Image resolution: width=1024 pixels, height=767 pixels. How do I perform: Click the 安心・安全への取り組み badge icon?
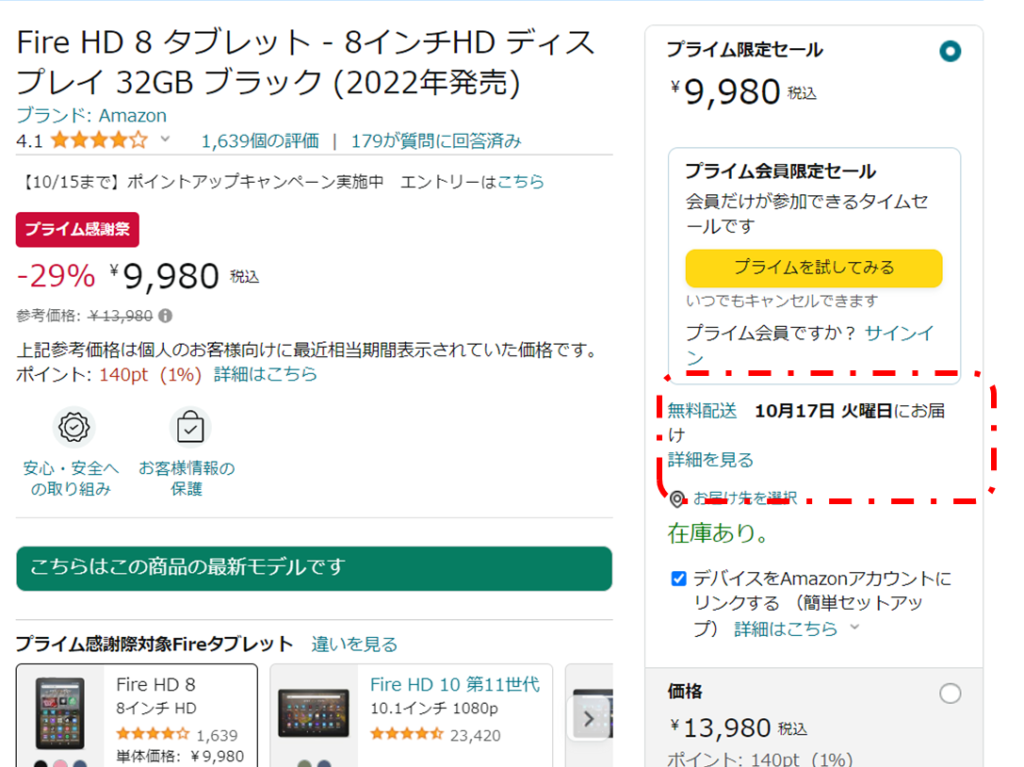coord(74,427)
